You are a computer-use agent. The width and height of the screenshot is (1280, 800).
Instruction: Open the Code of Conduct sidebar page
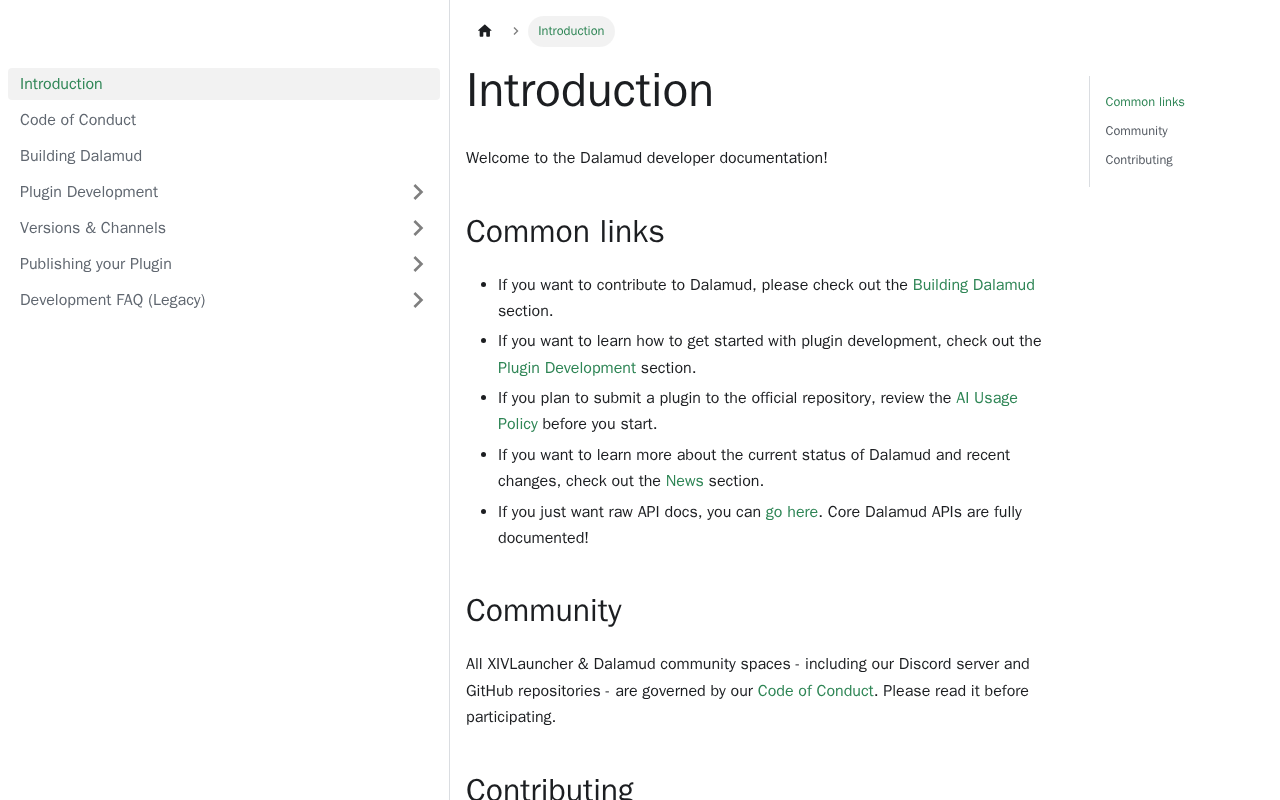[78, 120]
